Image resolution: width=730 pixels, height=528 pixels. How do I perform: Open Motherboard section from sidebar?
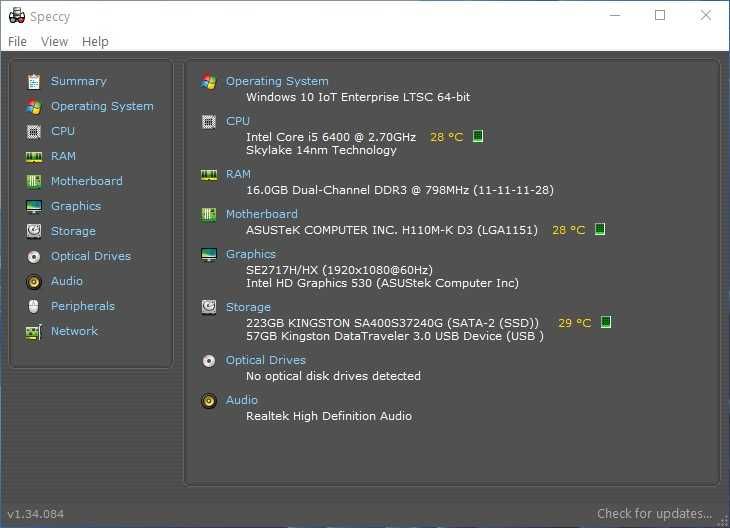click(x=87, y=181)
